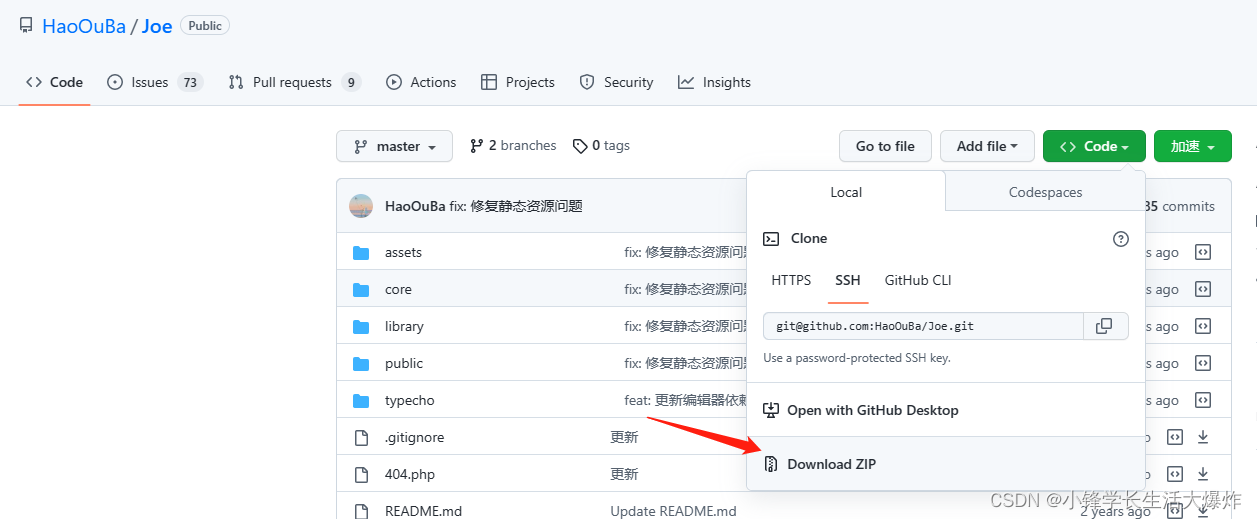Open the README.md file
The height and width of the screenshot is (519, 1257).
(424, 511)
